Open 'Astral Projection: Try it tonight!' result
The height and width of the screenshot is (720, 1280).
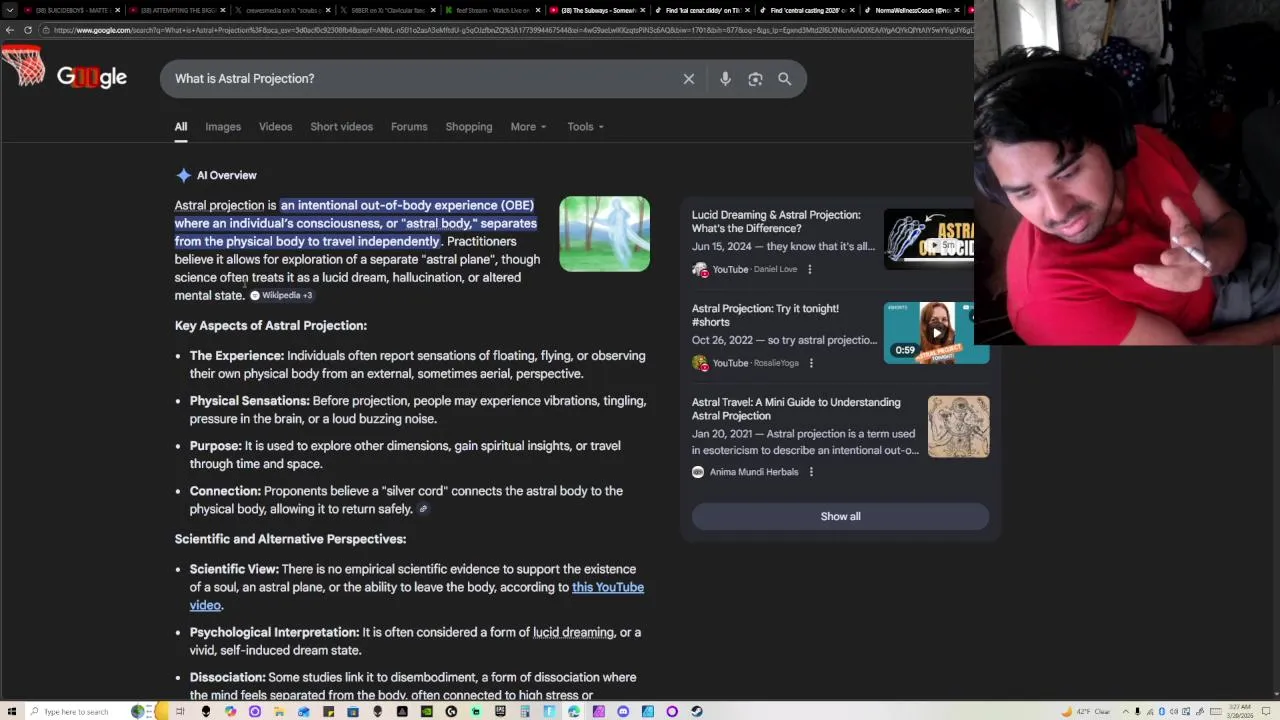[x=765, y=315]
